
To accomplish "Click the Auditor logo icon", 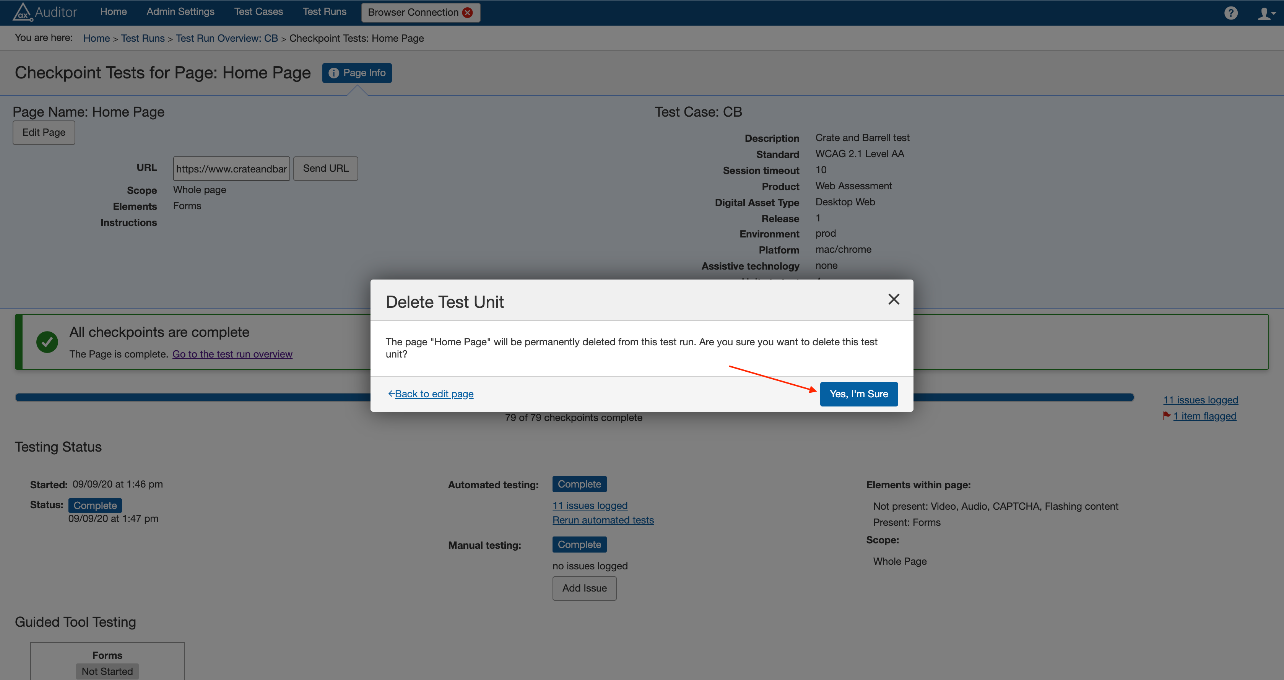I will (22, 12).
